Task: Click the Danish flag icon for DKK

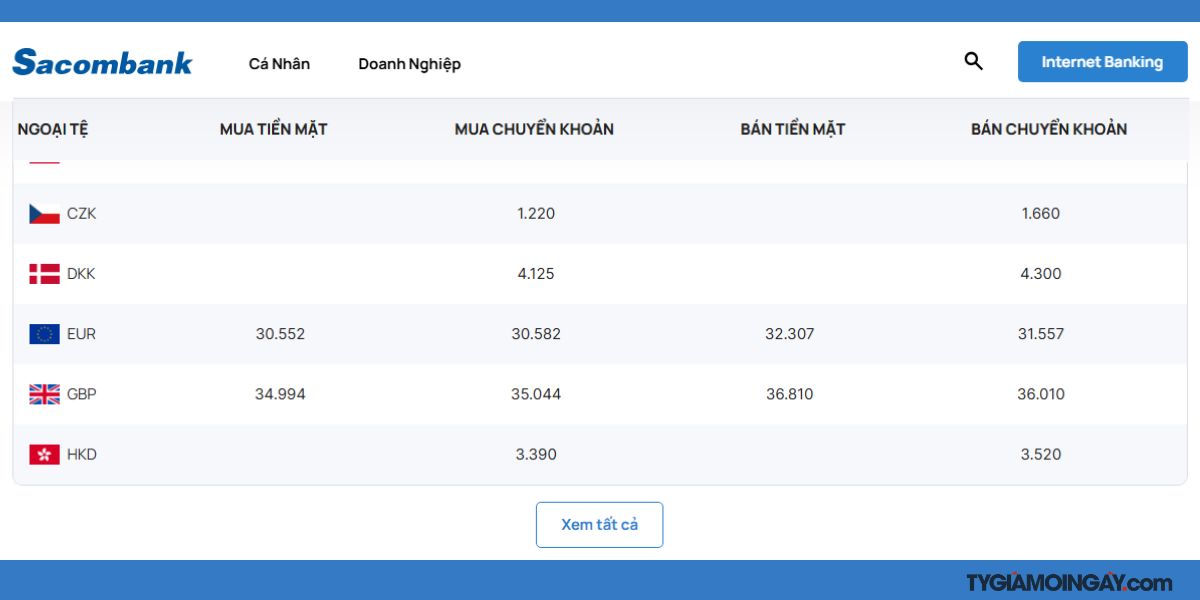Action: [x=44, y=274]
